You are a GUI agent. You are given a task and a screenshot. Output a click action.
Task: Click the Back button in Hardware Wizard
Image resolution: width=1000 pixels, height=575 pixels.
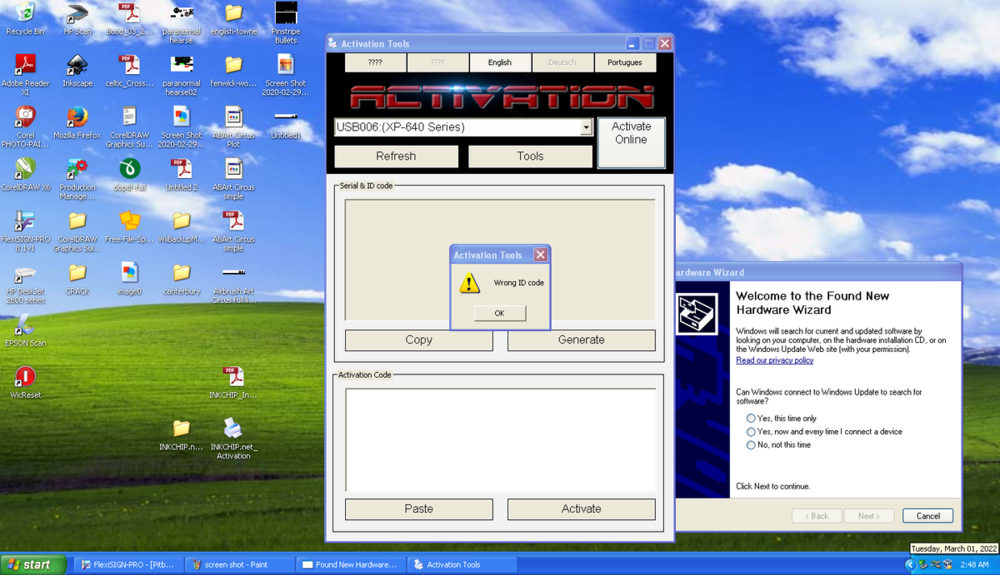tap(816, 516)
